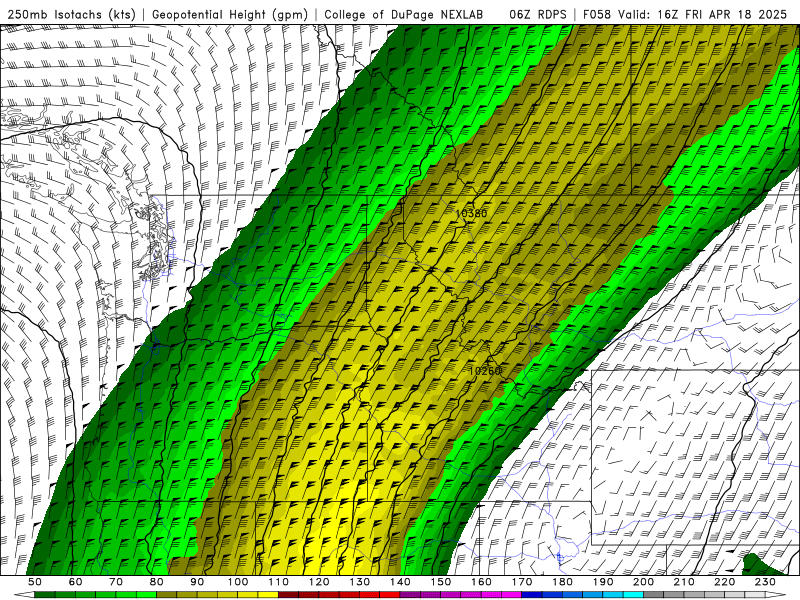Click the legend value 200
Image resolution: width=800 pixels, height=600 pixels.
pos(643,582)
